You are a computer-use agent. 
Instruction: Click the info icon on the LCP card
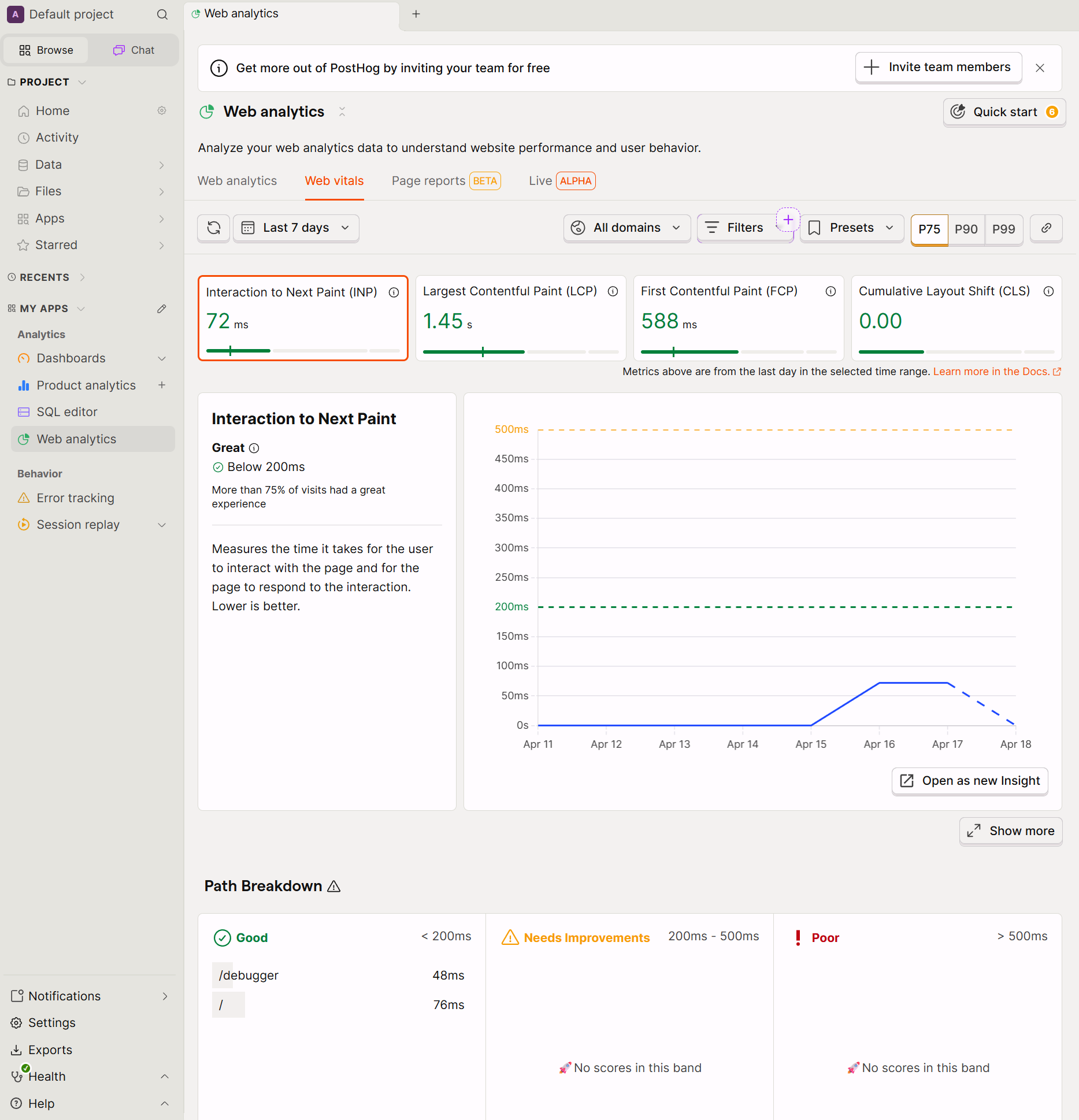point(613,292)
